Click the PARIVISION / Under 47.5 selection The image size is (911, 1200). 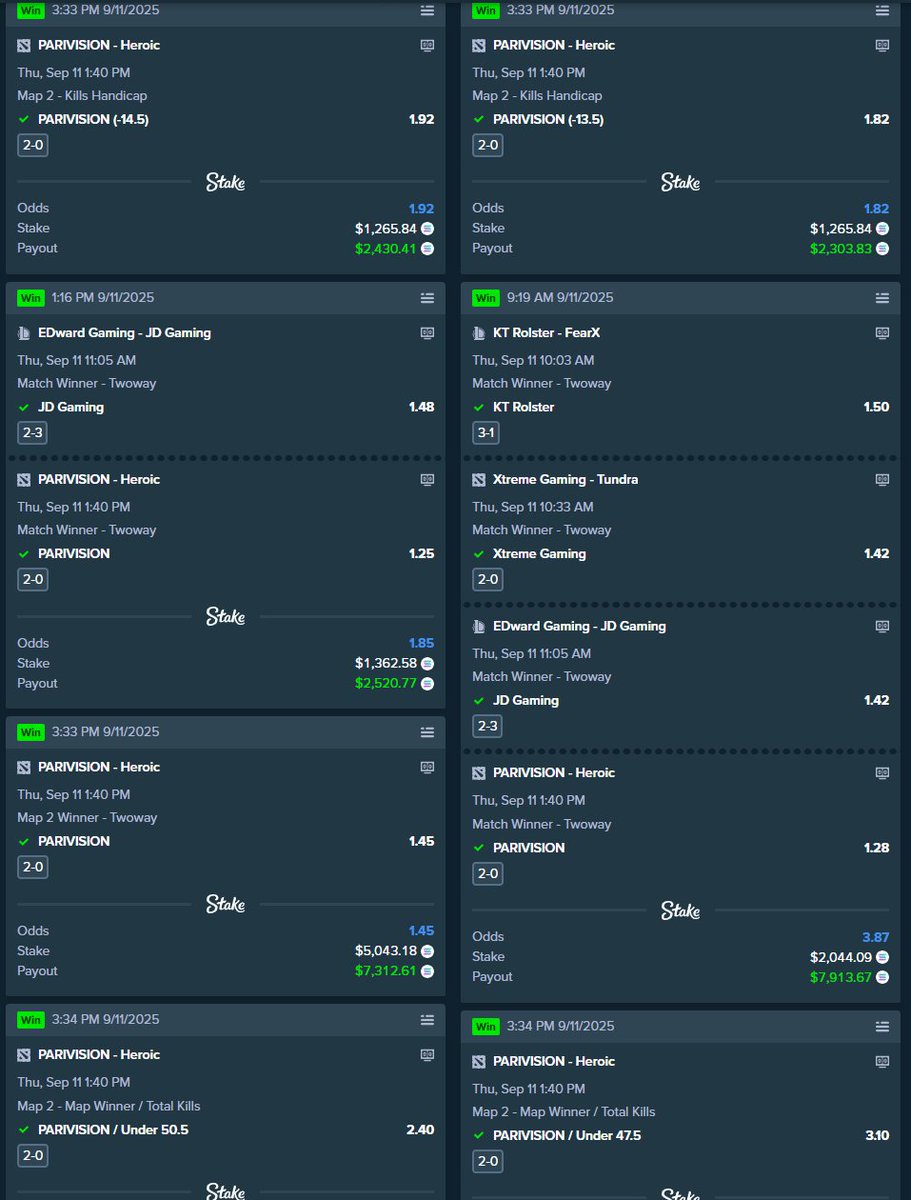point(567,1136)
